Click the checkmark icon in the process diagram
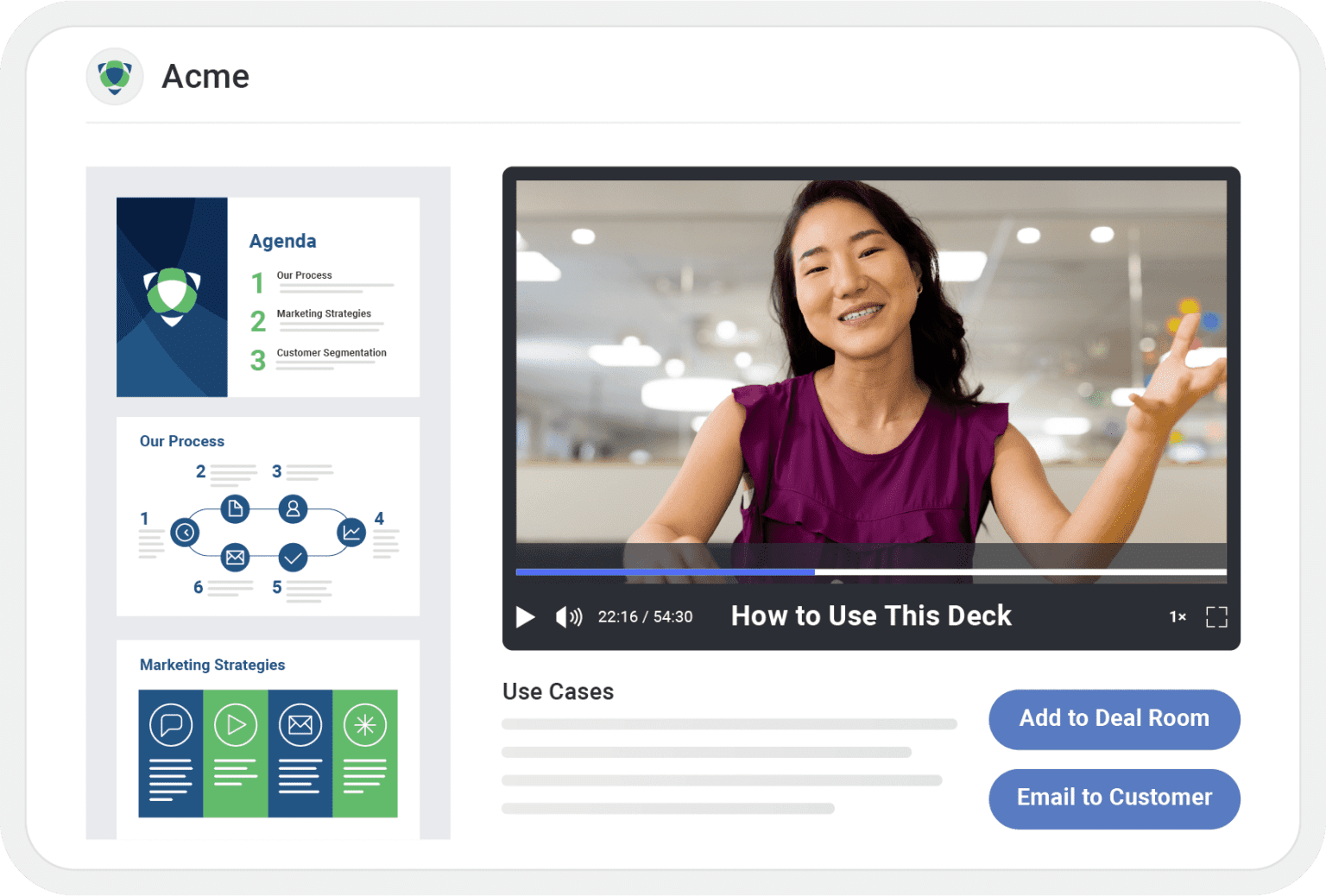Viewport: 1326px width, 896px height. (x=293, y=557)
